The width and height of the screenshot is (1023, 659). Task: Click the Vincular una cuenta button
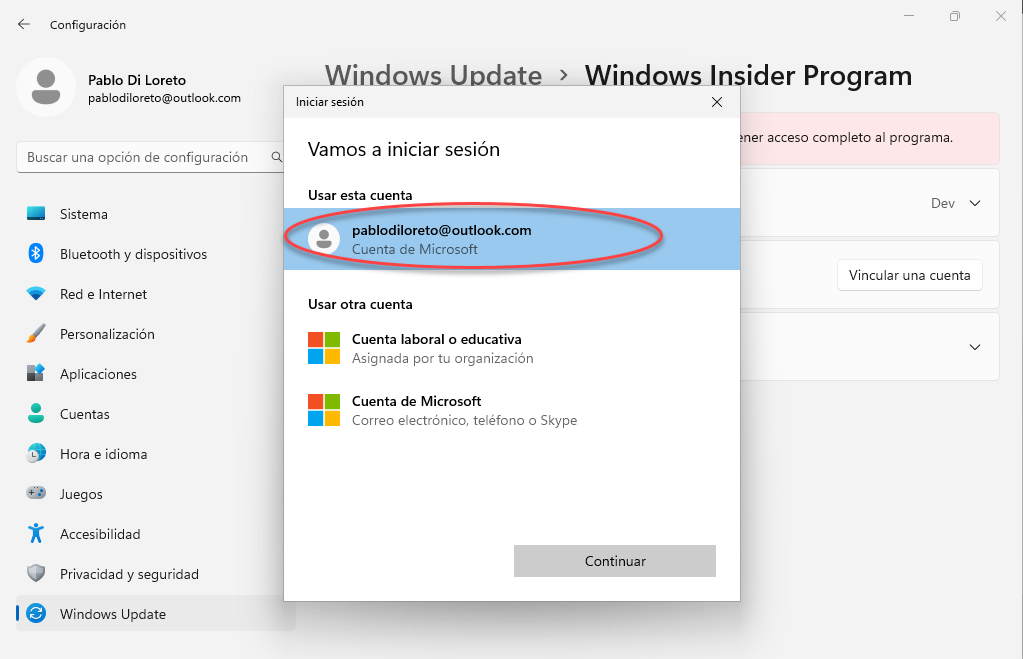pos(909,275)
